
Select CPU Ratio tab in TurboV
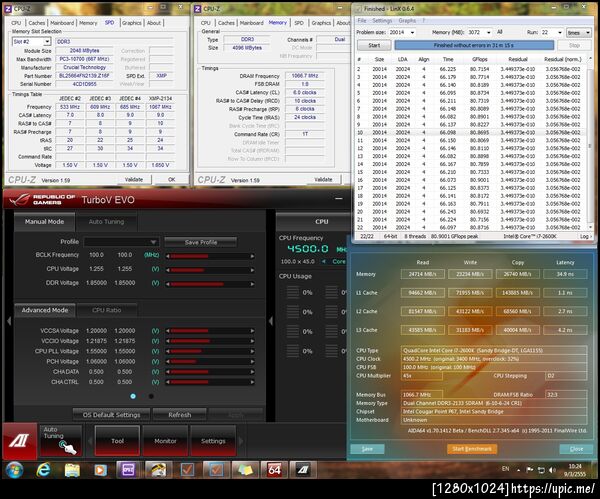[106, 310]
